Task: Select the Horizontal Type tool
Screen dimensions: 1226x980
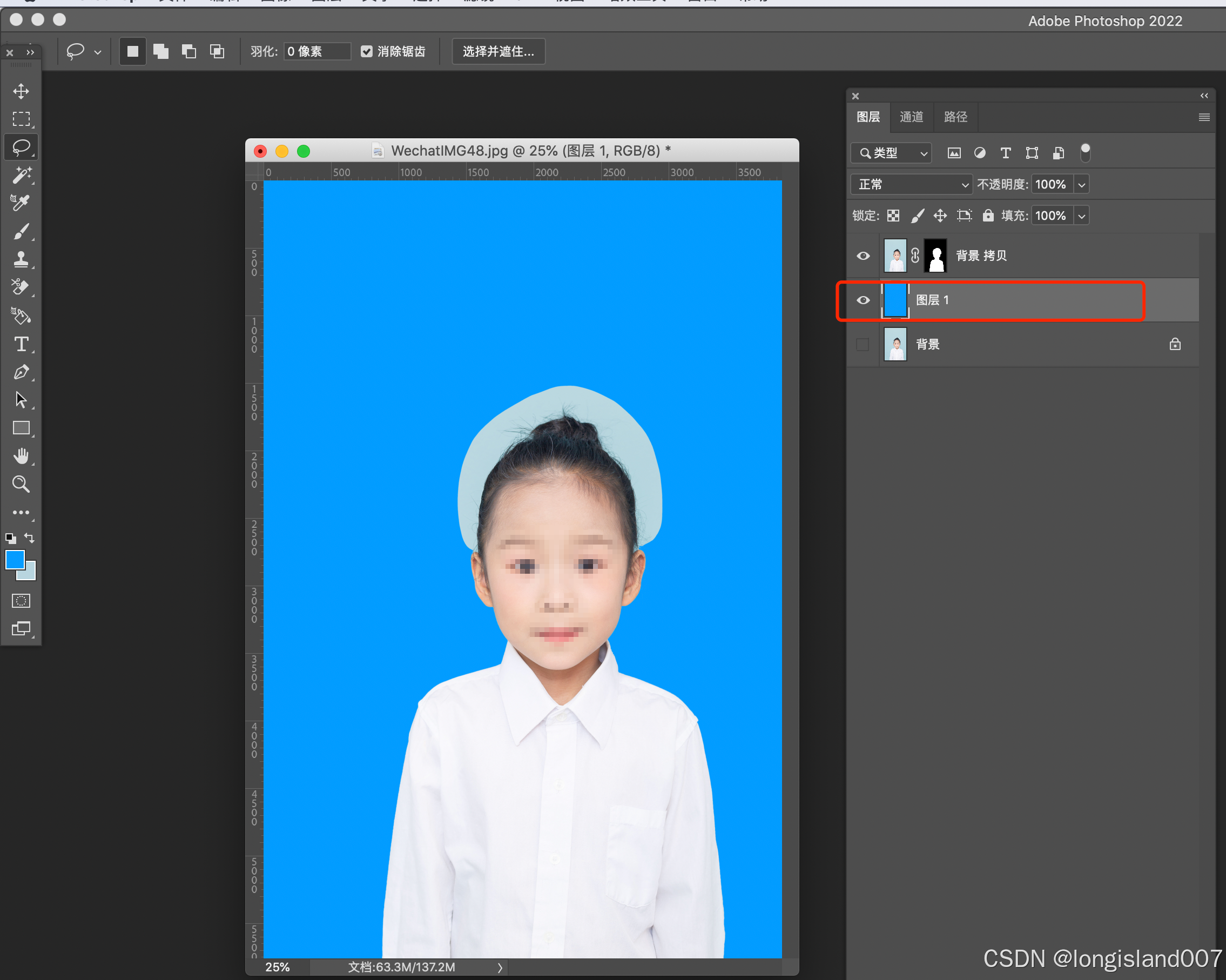Action: click(21, 344)
